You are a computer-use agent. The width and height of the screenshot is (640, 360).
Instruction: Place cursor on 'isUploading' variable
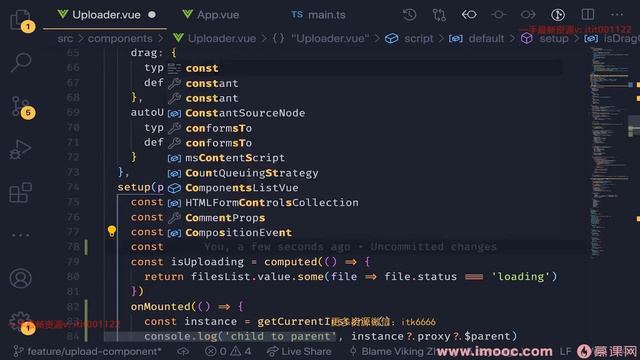point(207,262)
